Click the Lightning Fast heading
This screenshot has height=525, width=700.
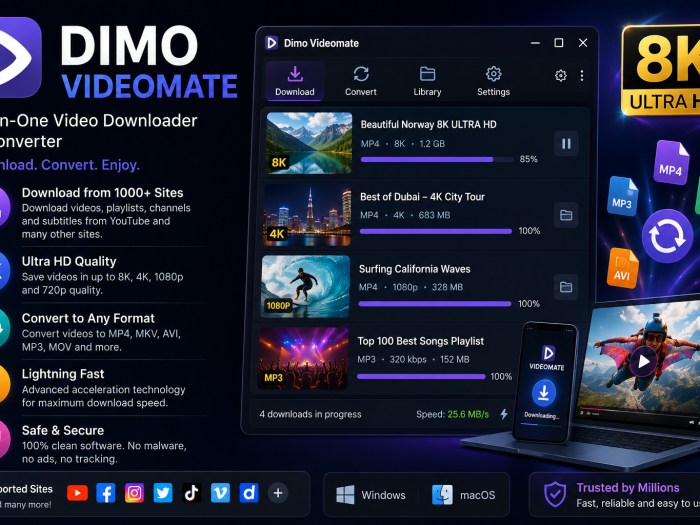63,374
